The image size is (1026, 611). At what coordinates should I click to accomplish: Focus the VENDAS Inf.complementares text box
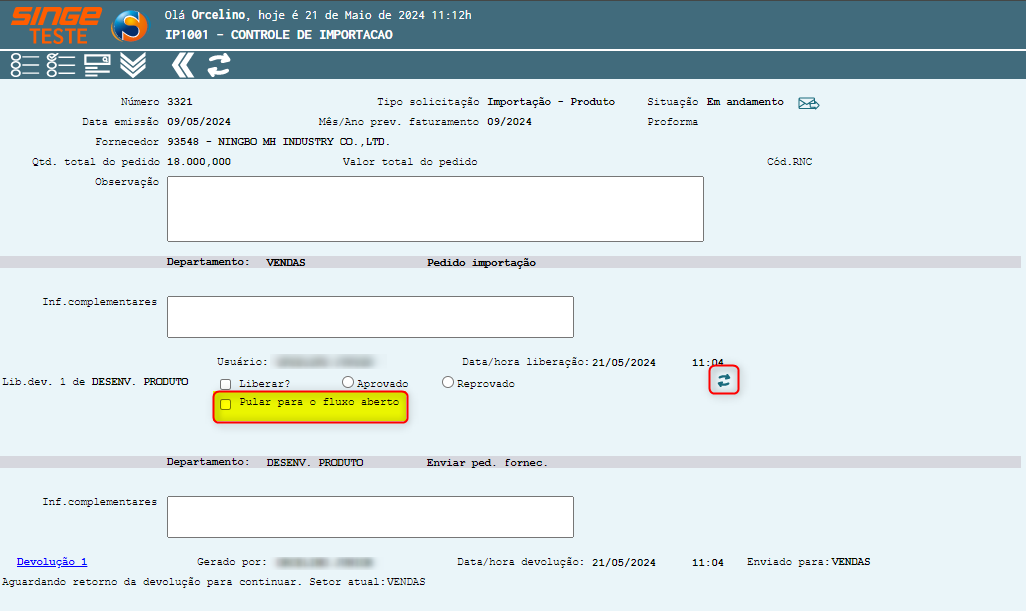(x=370, y=317)
